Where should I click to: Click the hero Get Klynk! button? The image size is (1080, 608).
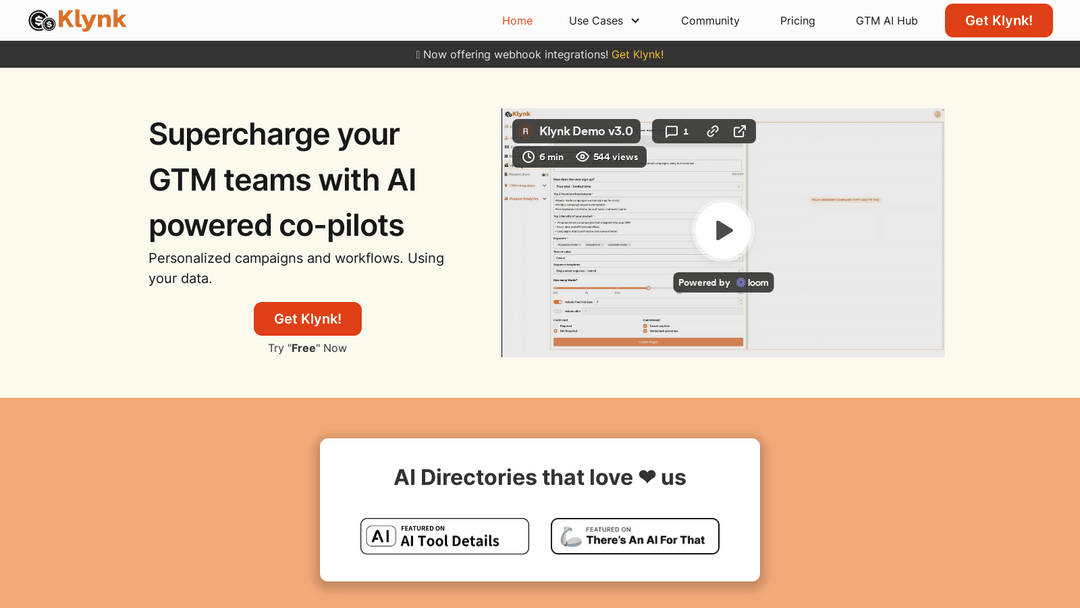pyautogui.click(x=307, y=319)
